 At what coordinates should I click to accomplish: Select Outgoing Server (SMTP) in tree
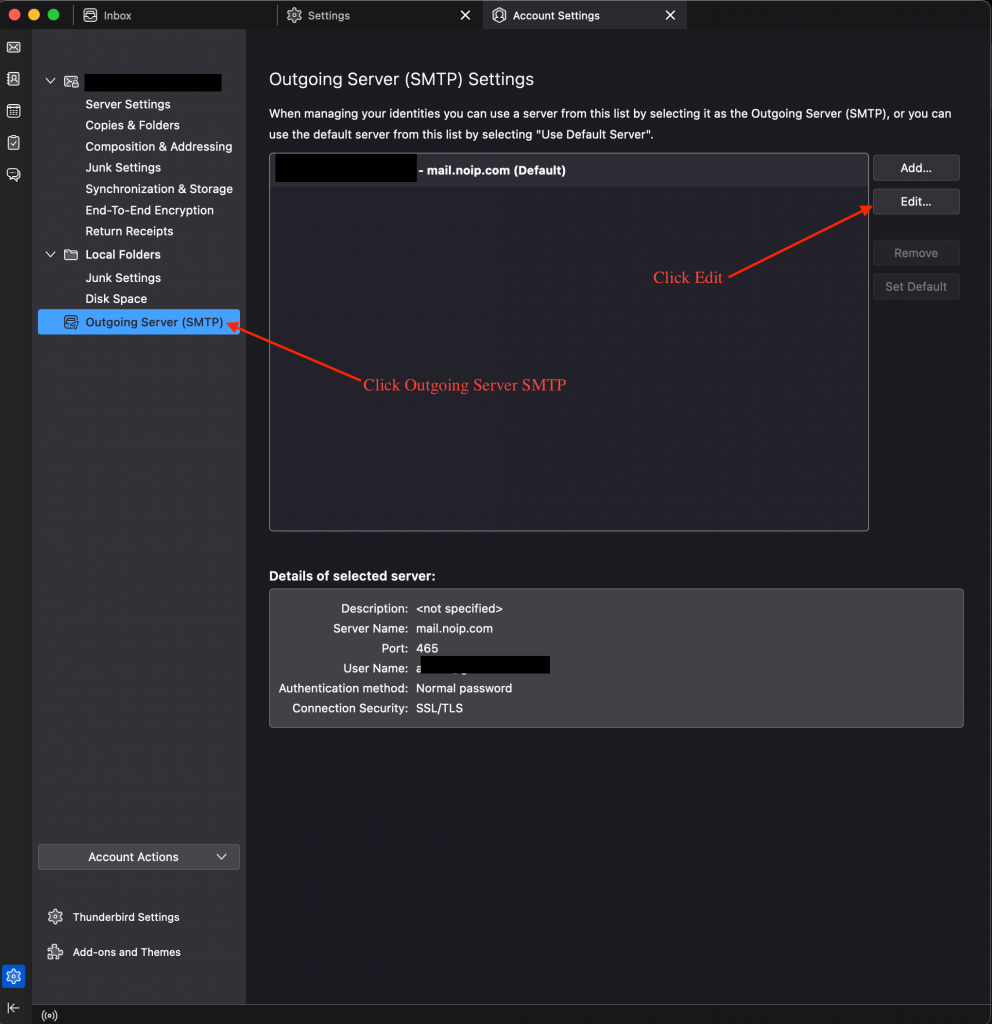[139, 322]
